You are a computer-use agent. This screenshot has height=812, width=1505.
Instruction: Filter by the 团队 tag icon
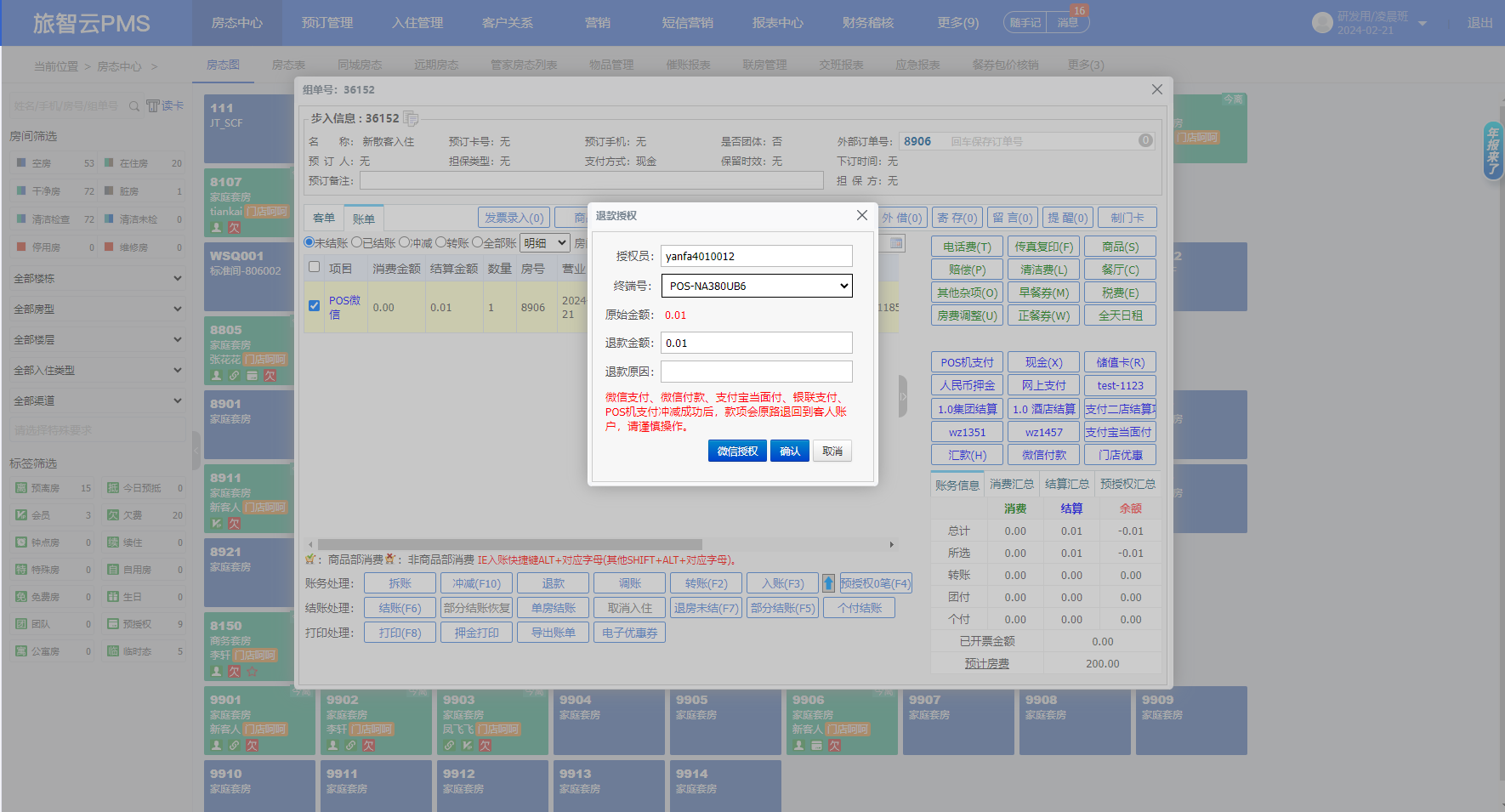point(21,624)
